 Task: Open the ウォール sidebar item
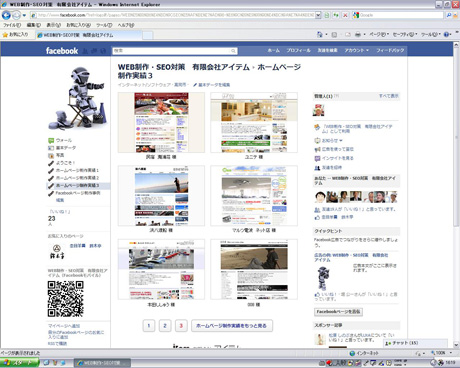64,140
